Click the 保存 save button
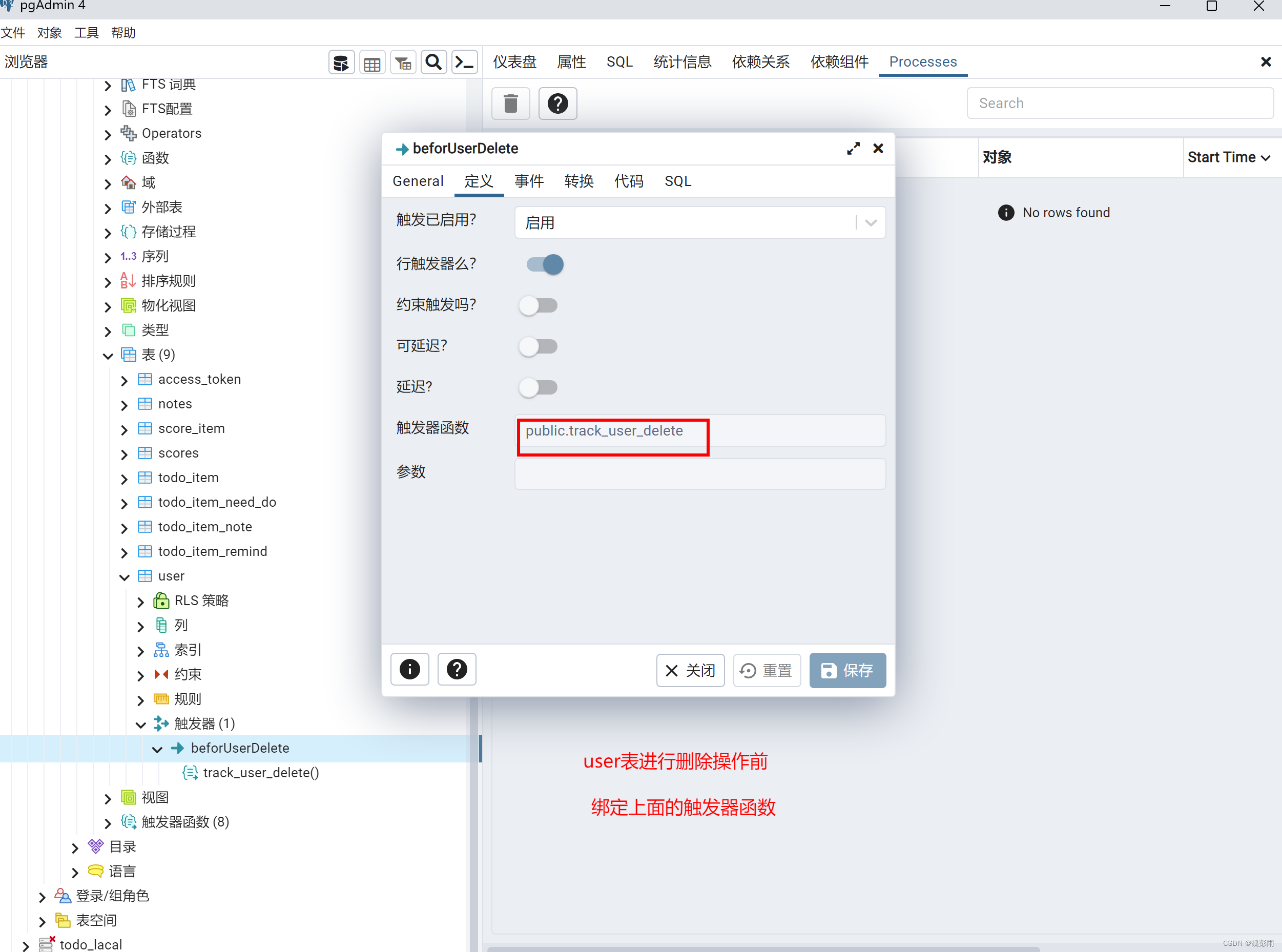Image resolution: width=1282 pixels, height=952 pixels. 847,670
